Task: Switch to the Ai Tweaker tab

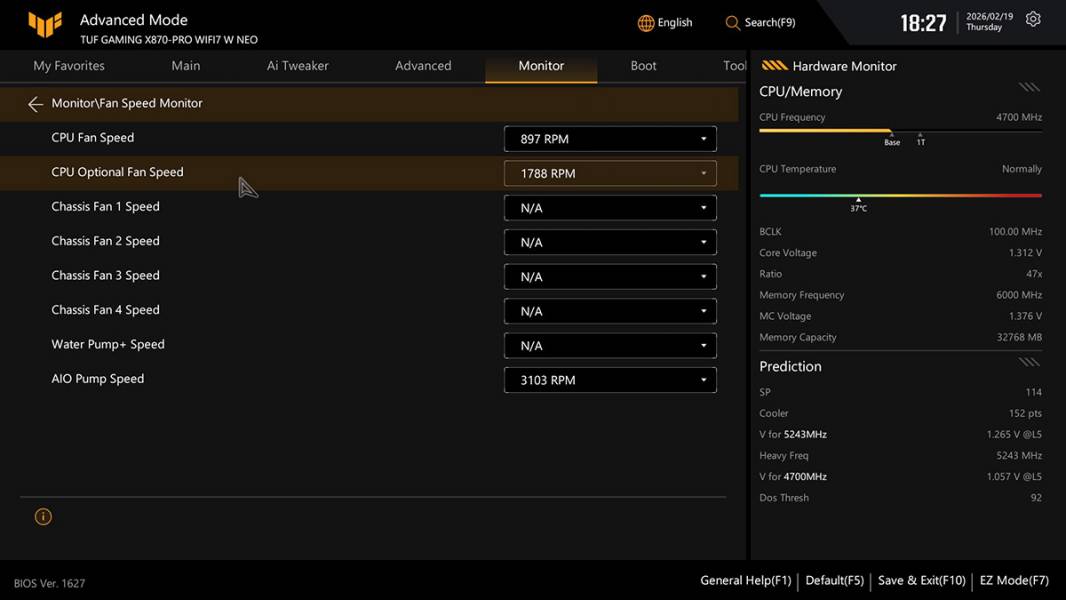Action: (x=298, y=66)
